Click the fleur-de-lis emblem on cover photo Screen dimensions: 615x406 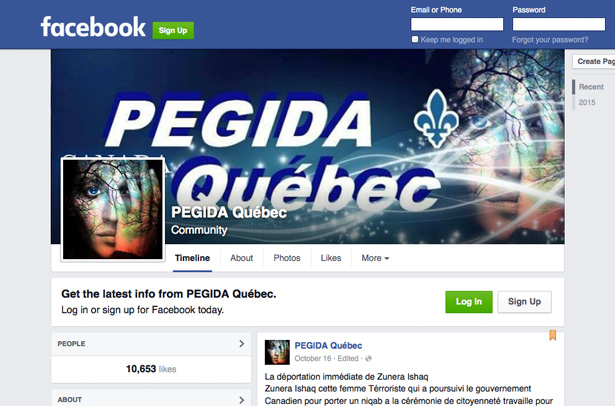point(436,118)
